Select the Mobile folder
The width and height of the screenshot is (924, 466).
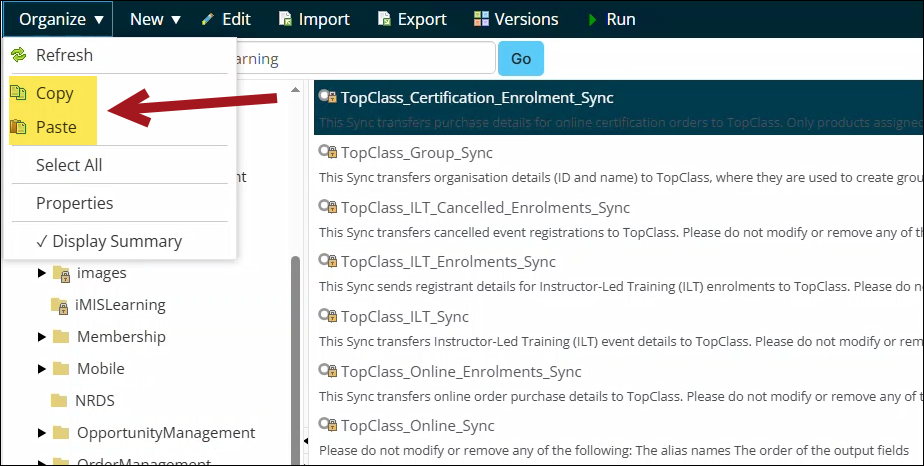click(x=101, y=369)
